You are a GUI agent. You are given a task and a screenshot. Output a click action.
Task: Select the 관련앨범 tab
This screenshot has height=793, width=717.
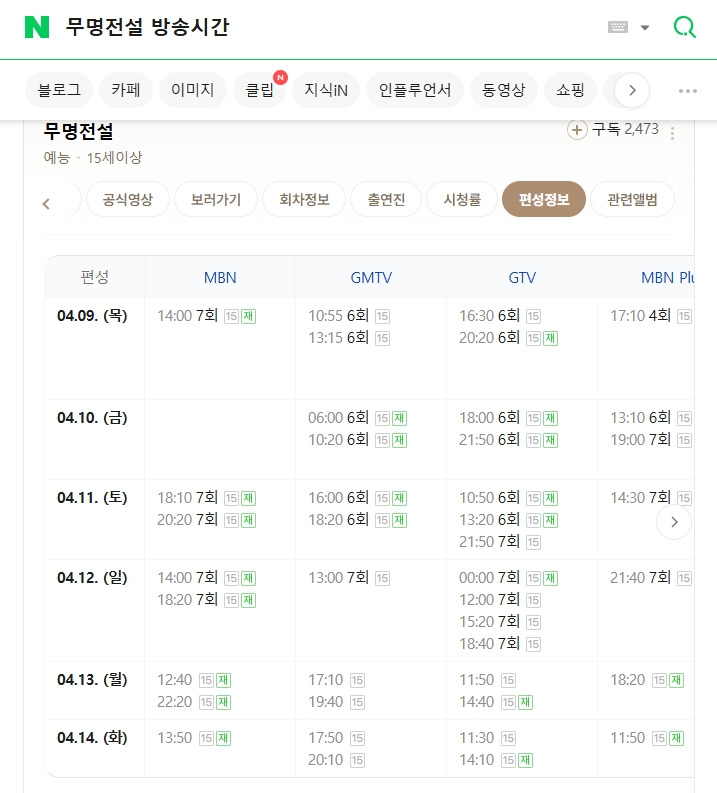pyautogui.click(x=632, y=199)
